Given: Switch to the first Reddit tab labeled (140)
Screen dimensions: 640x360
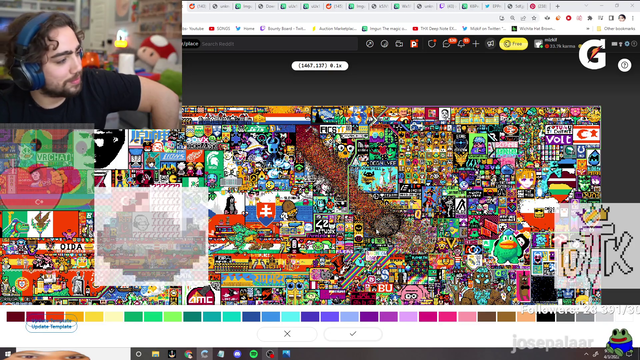Looking at the screenshot, I should (x=199, y=6).
